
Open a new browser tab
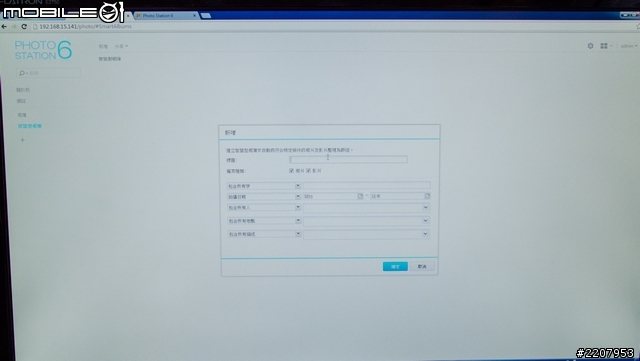point(206,16)
